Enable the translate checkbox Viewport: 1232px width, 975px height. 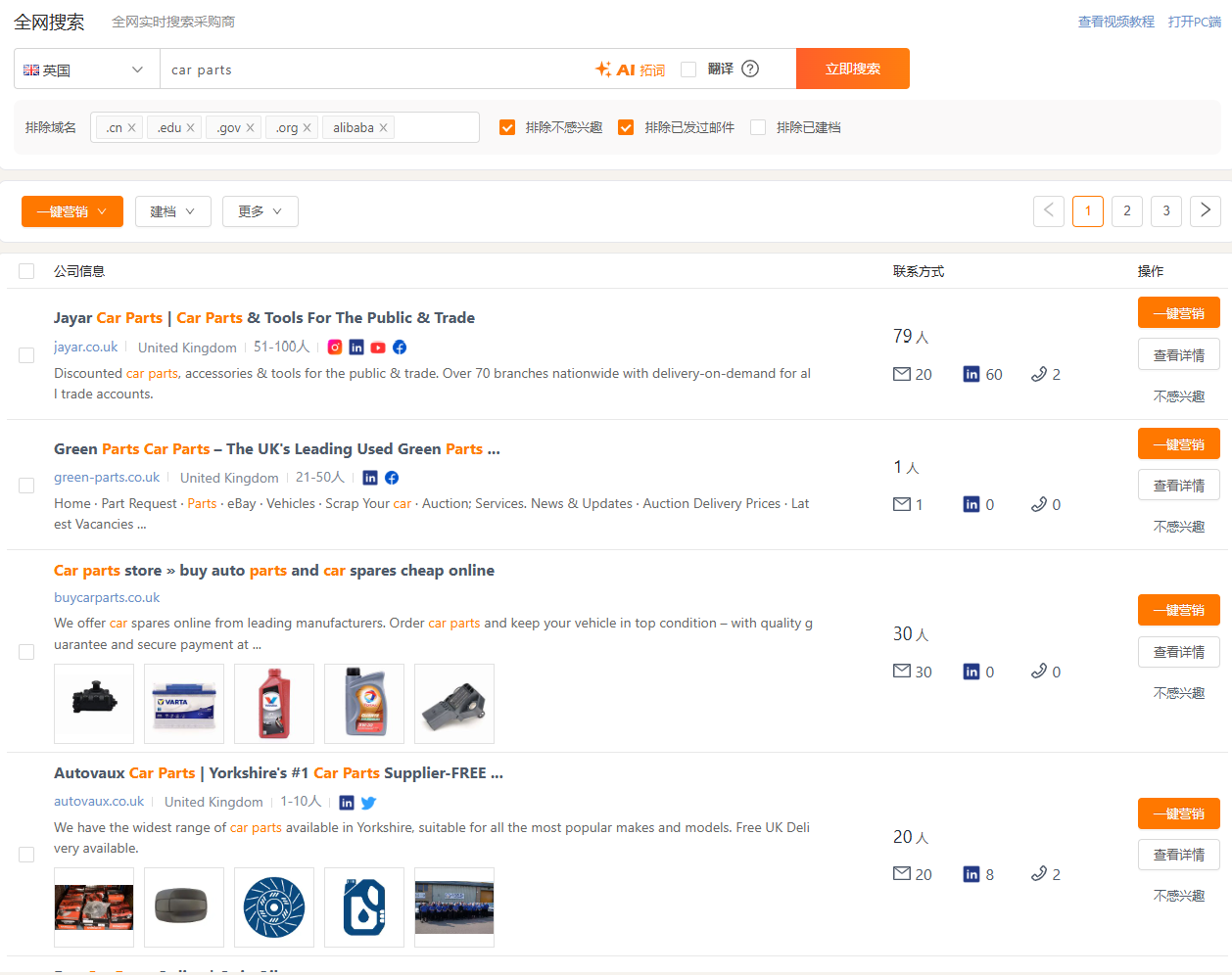[x=688, y=70]
